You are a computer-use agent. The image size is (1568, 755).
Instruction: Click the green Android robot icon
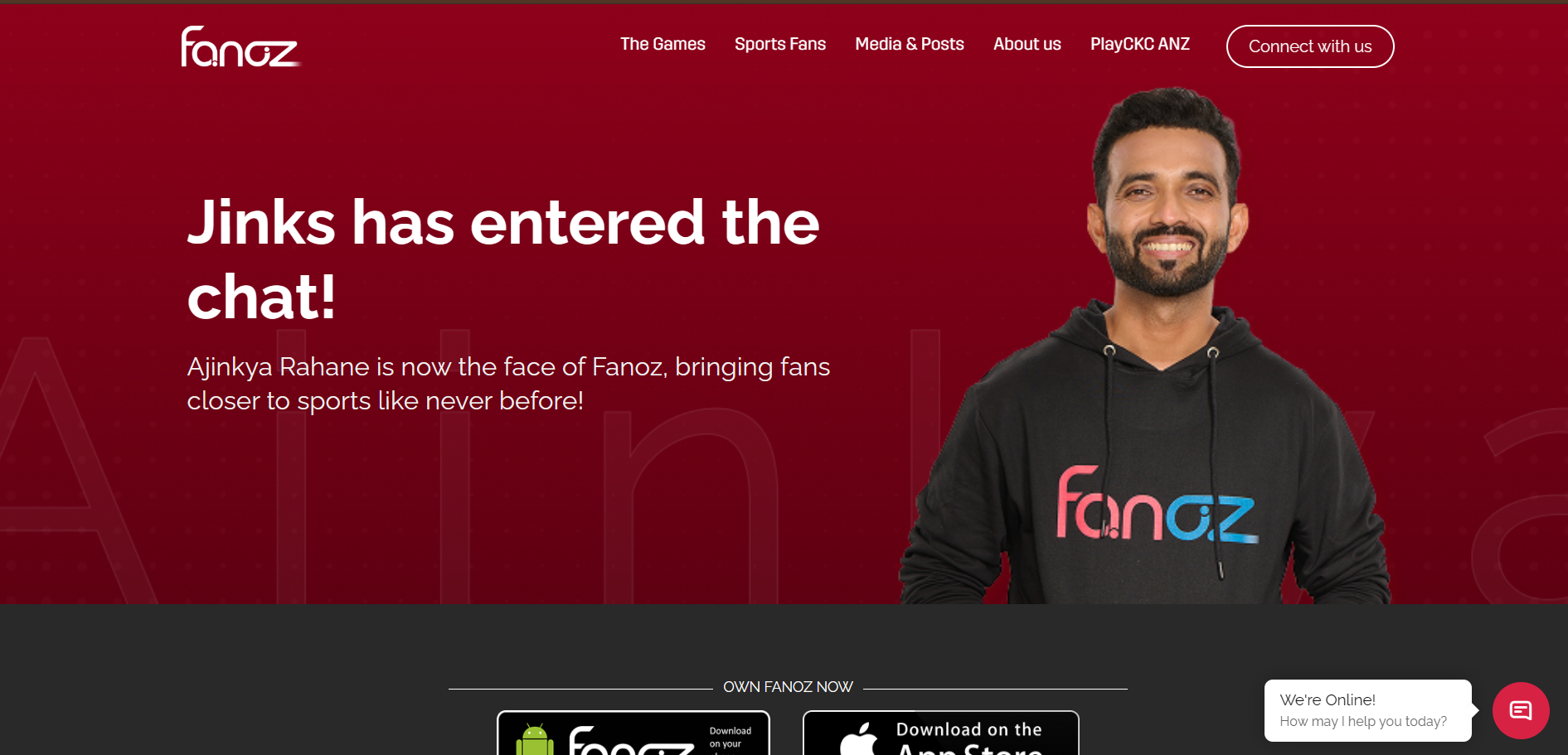535,740
